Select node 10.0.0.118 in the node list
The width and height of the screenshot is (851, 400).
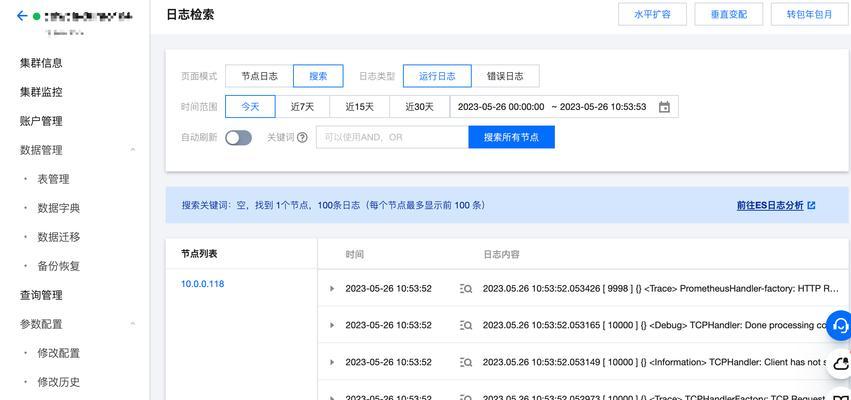click(202, 284)
